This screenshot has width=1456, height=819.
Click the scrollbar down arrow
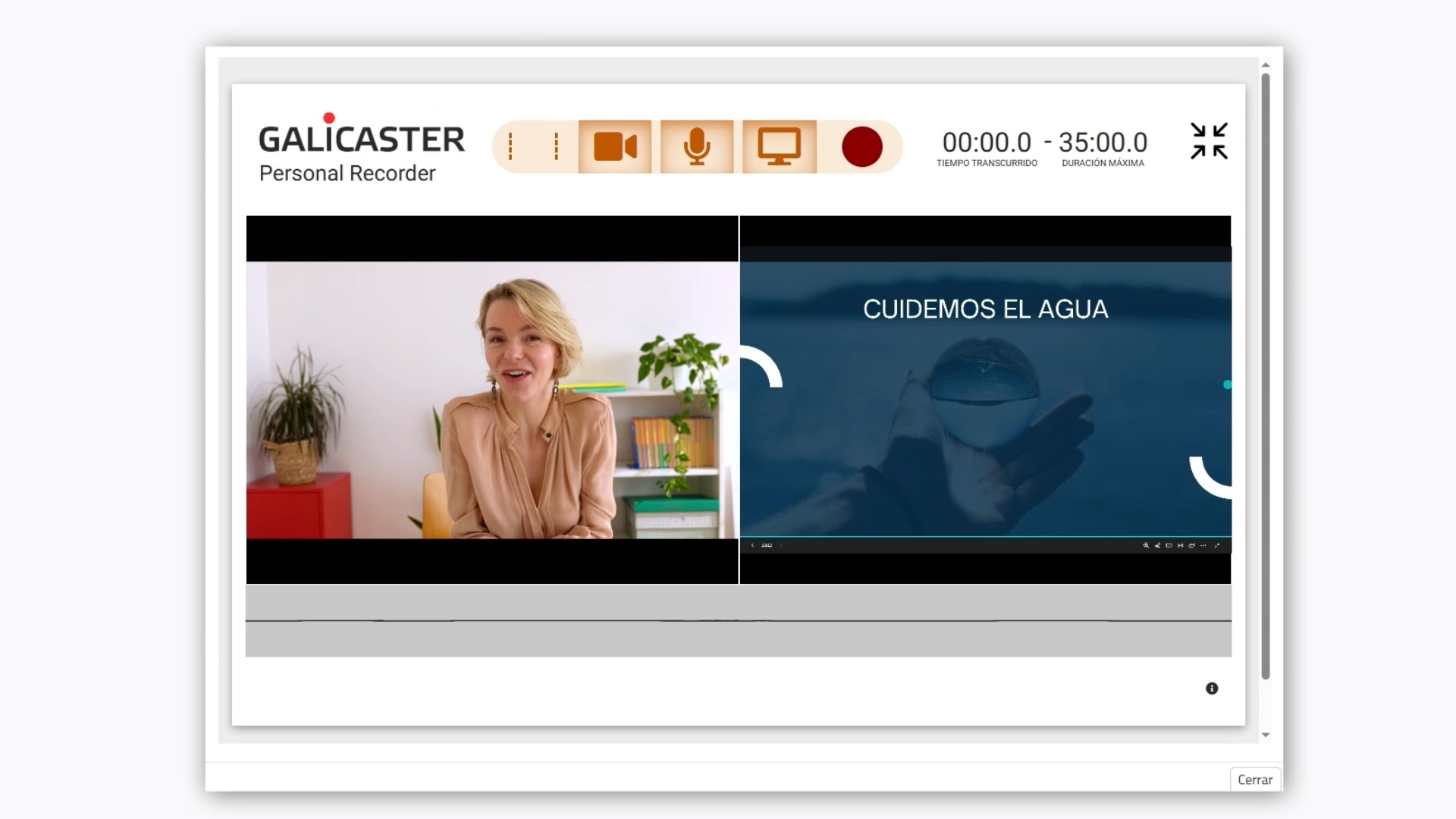(x=1266, y=735)
